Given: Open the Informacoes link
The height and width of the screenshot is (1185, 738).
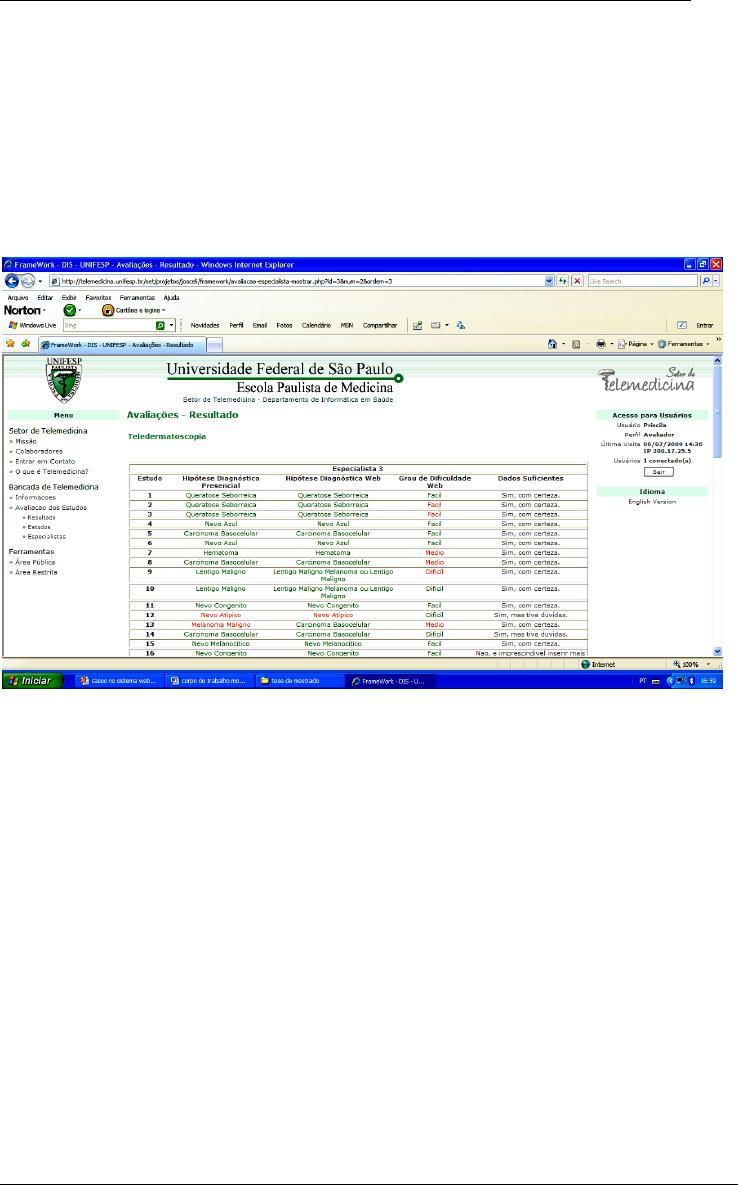Looking at the screenshot, I should pos(36,497).
